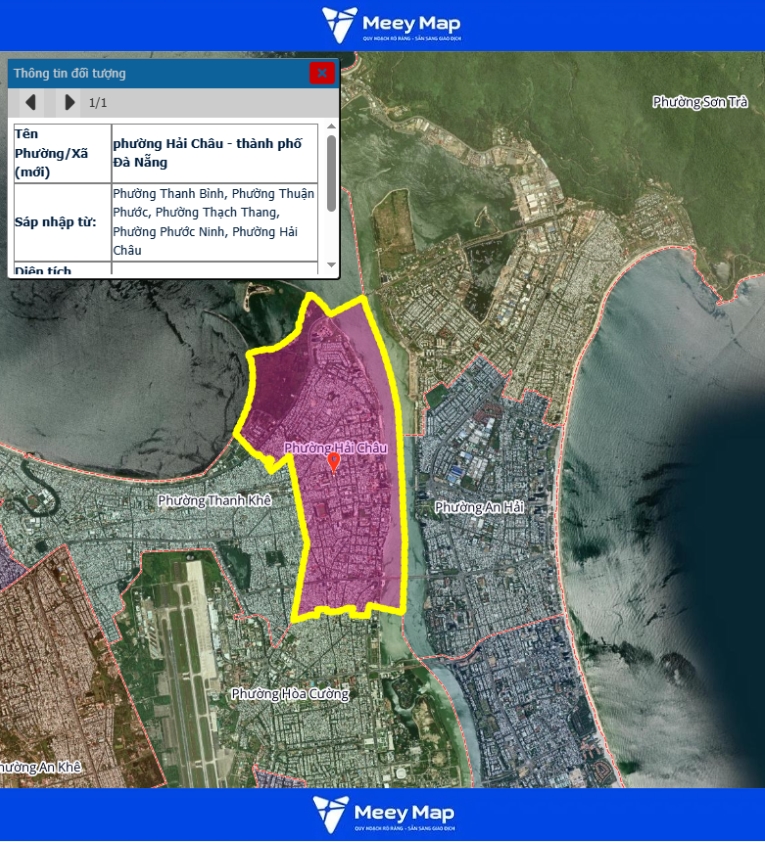Screen dimensions: 765x842
Task: Select the Phường Sơn Trà map label
Action: 700,102
